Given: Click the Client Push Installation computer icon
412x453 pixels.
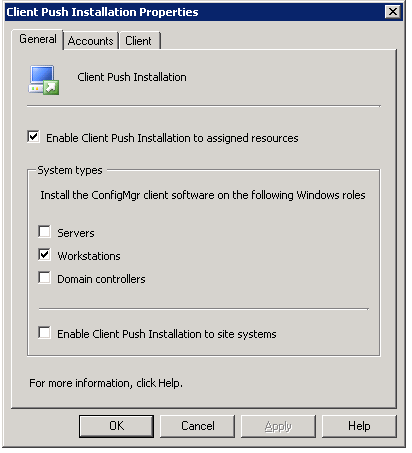Looking at the screenshot, I should (x=44, y=80).
